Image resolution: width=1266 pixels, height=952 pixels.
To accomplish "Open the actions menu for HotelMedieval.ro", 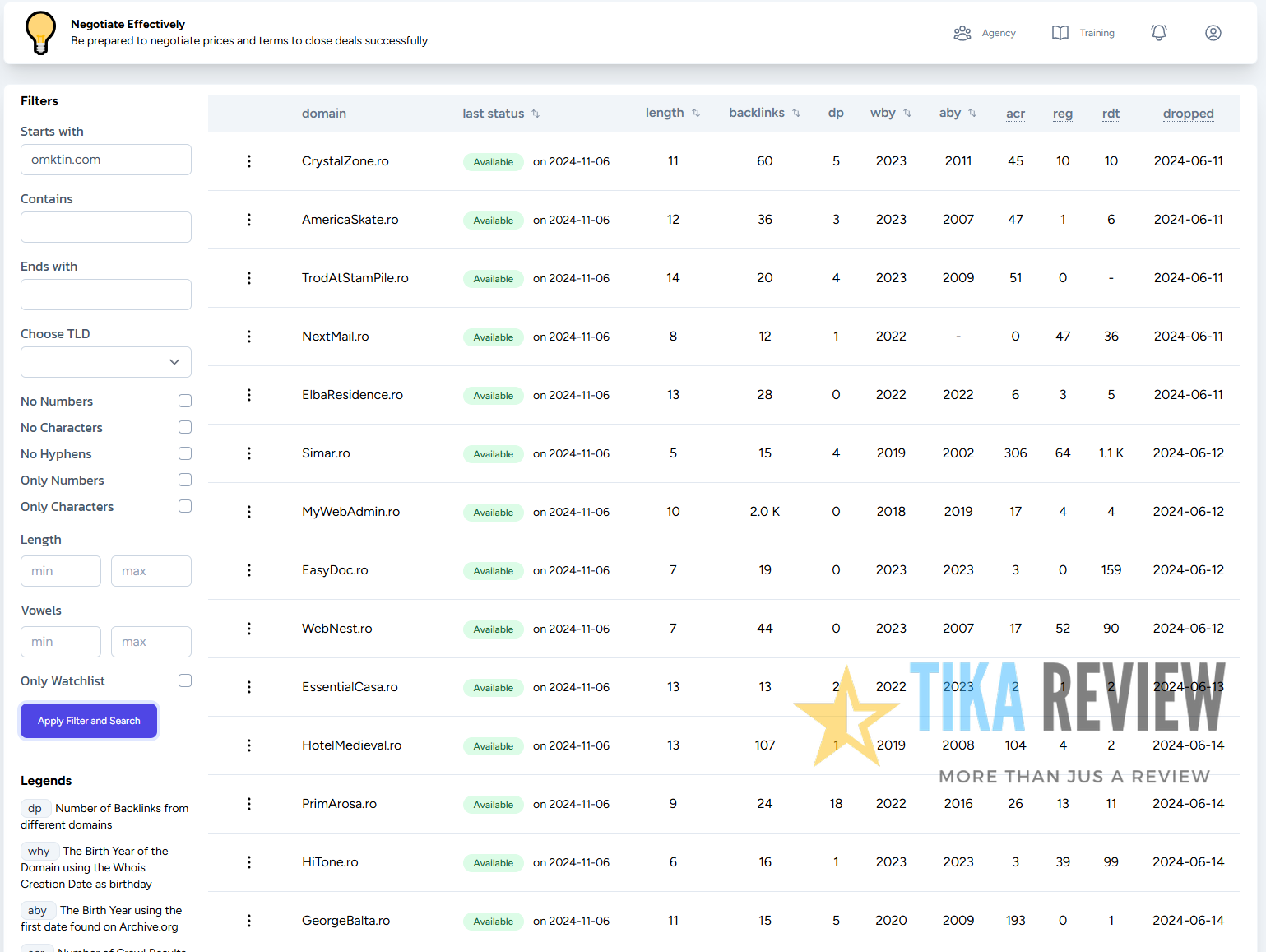I will coord(249,745).
